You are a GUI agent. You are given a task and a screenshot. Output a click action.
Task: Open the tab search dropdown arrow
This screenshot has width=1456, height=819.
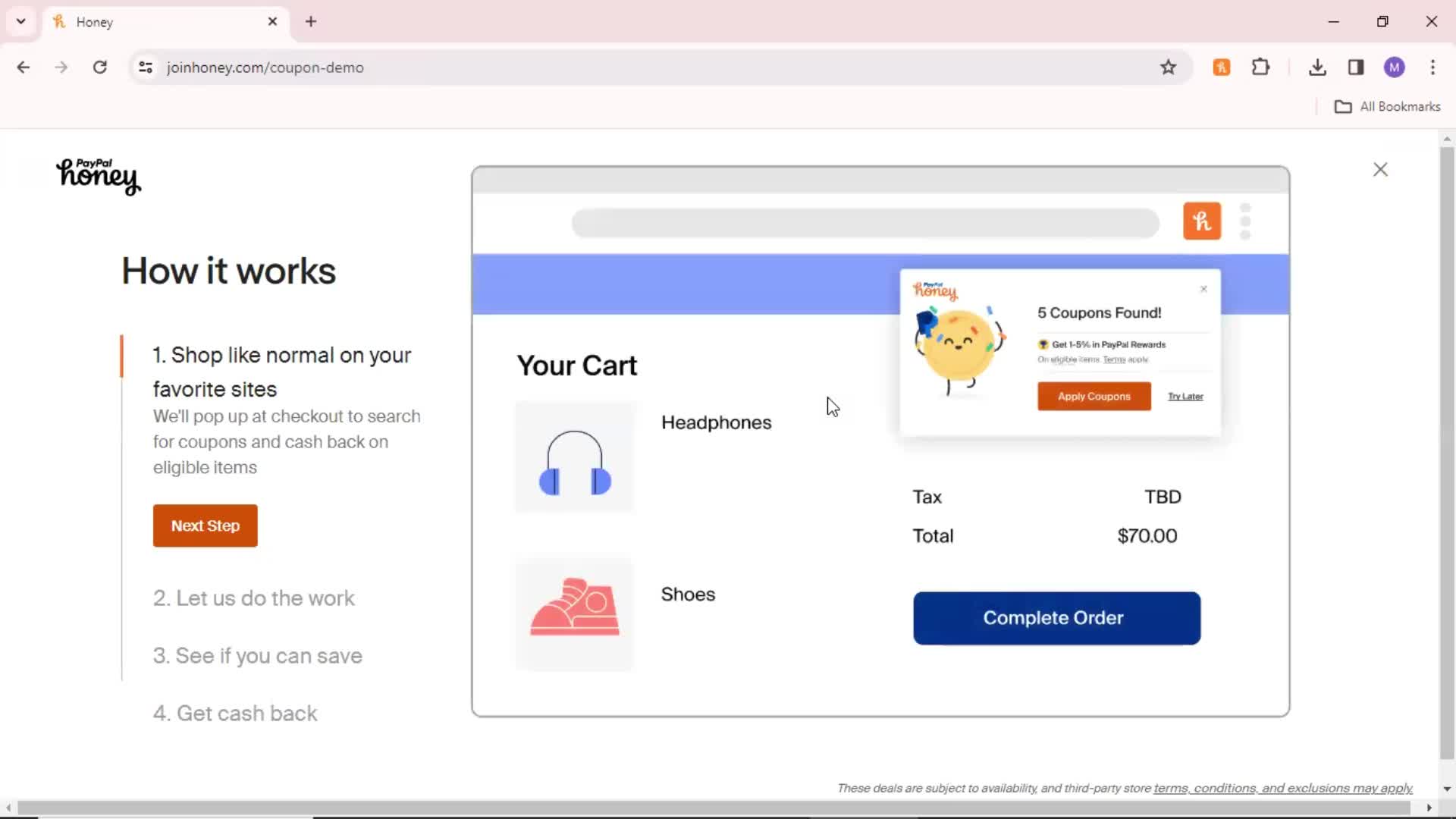(x=21, y=21)
